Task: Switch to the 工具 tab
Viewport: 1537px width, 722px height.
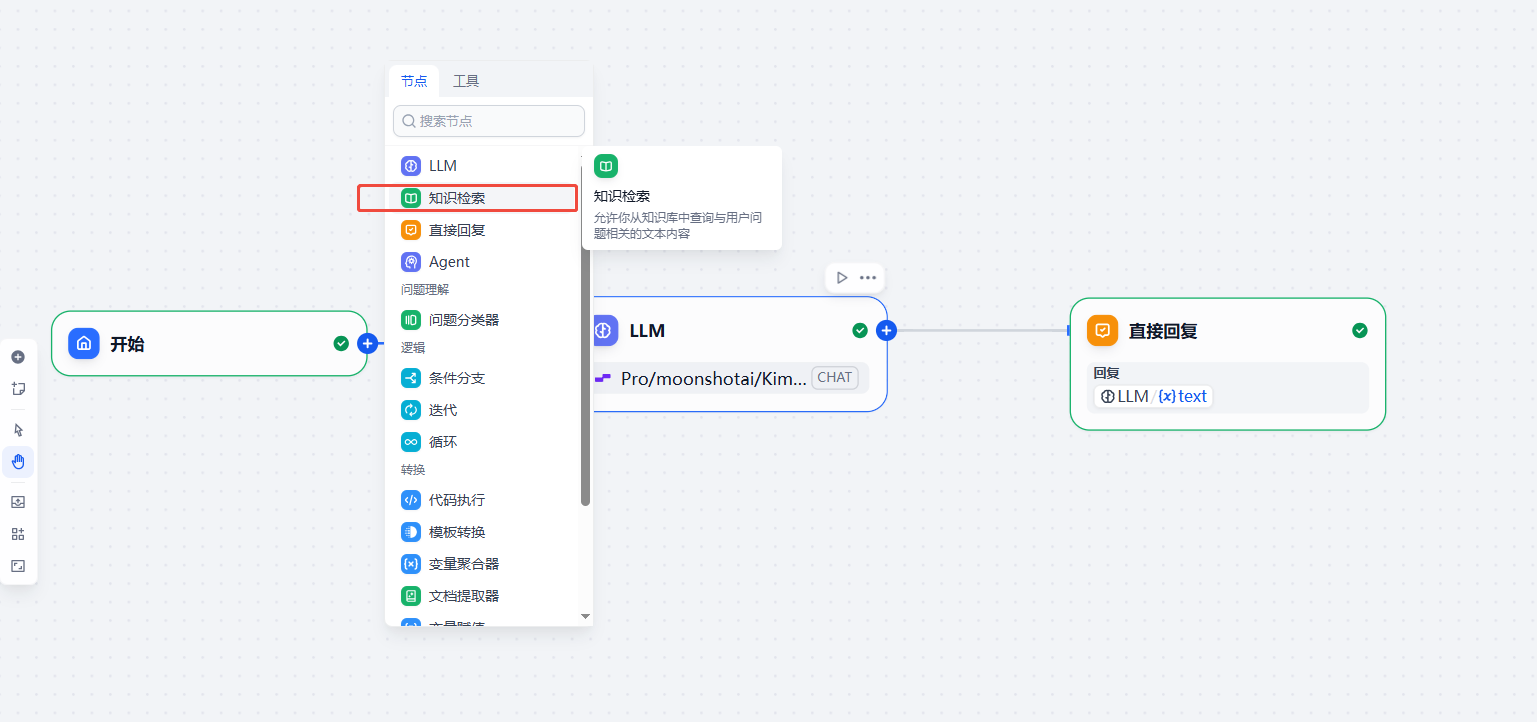Action: 466,81
